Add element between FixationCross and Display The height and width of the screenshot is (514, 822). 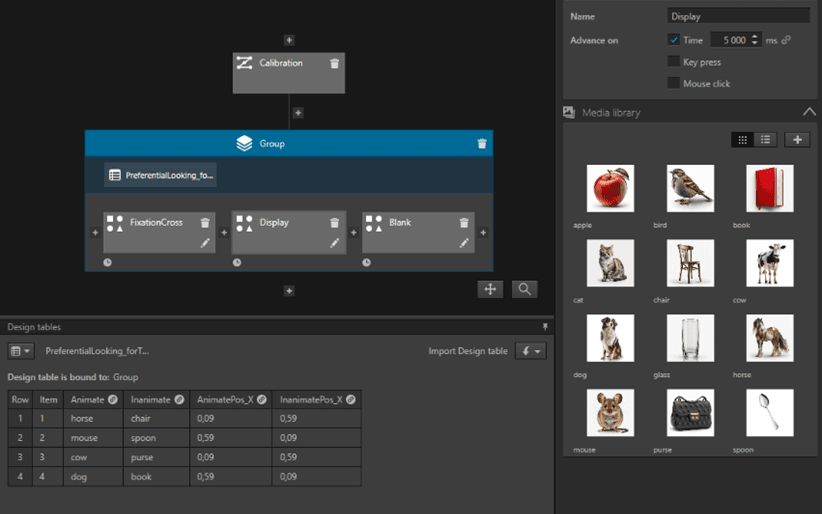click(224, 232)
